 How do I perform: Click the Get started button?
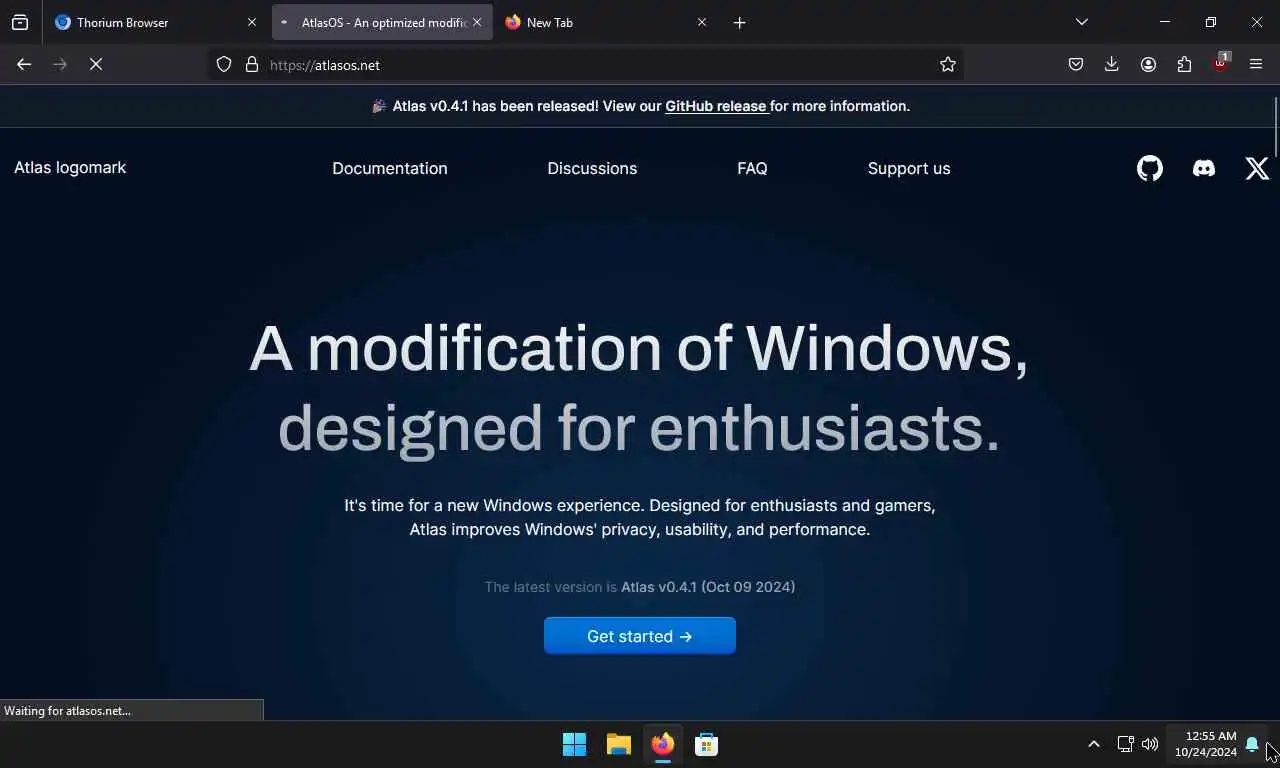[640, 636]
